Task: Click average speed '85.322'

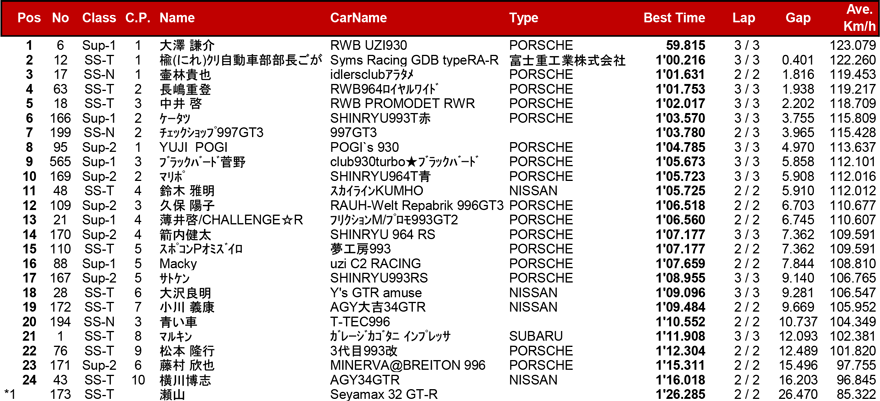Action: pyautogui.click(x=855, y=395)
